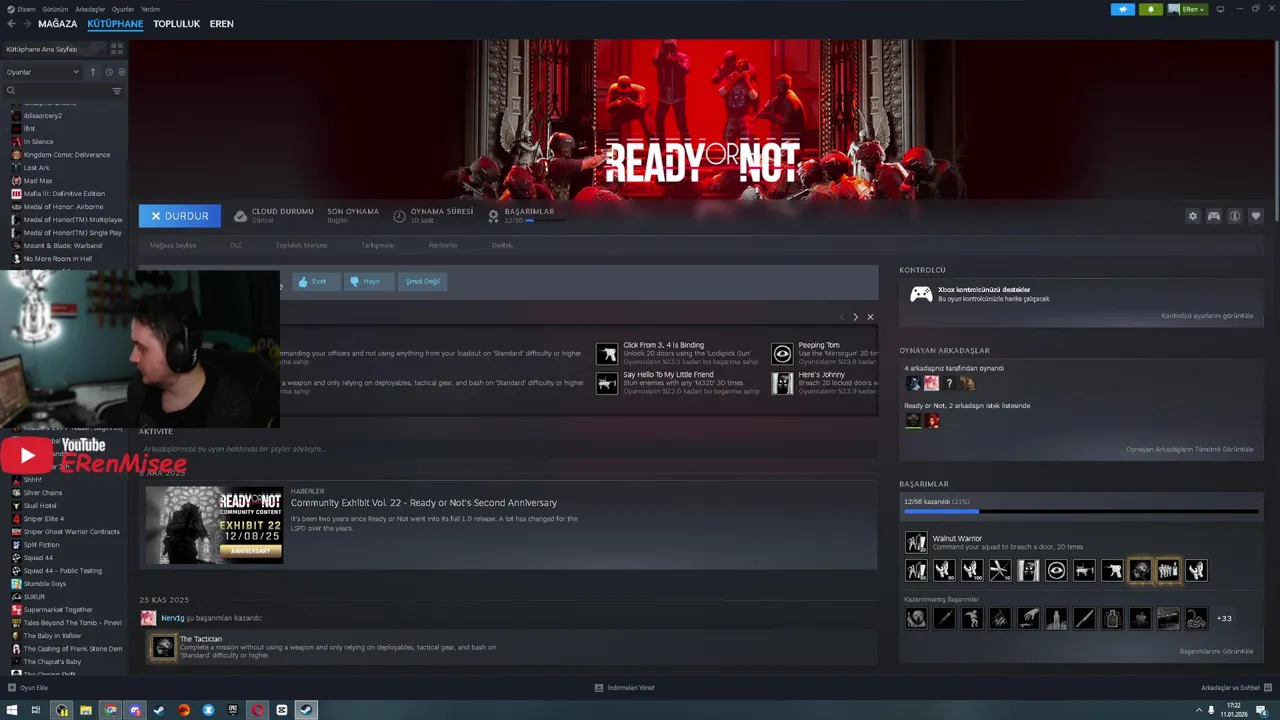
Task: Open the KÜTÜPHANE tab
Action: pos(115,24)
